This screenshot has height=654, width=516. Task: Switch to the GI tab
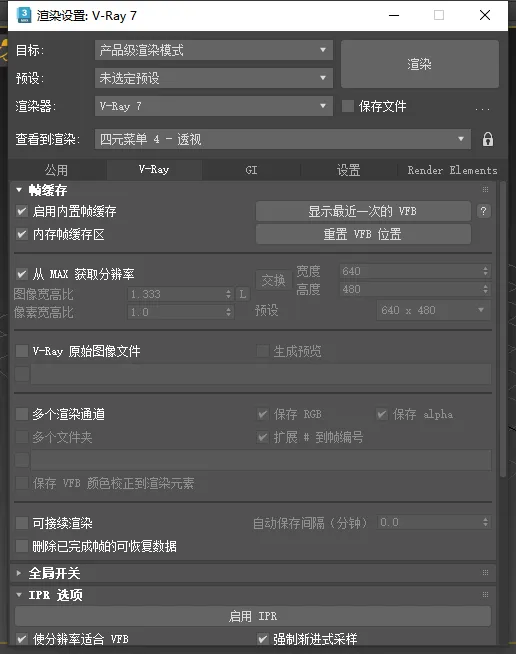(x=251, y=170)
